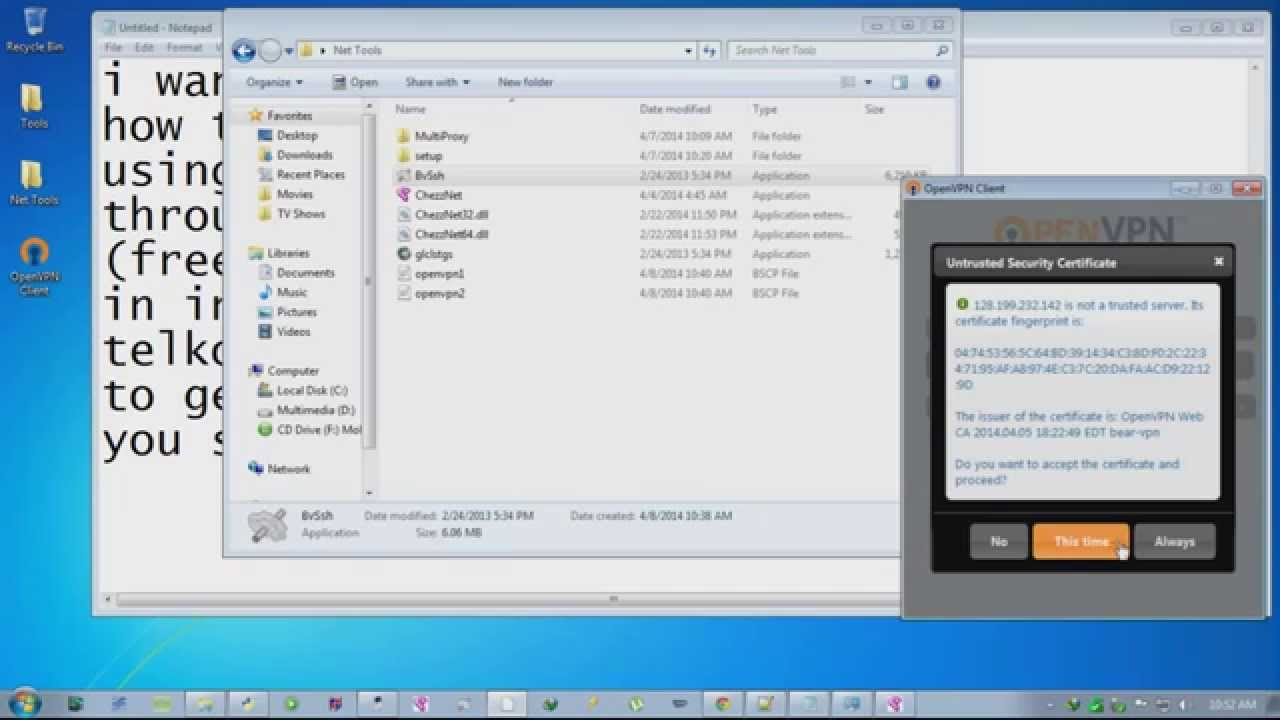
Task: Select Favorites in navigation pane
Action: tap(289, 116)
